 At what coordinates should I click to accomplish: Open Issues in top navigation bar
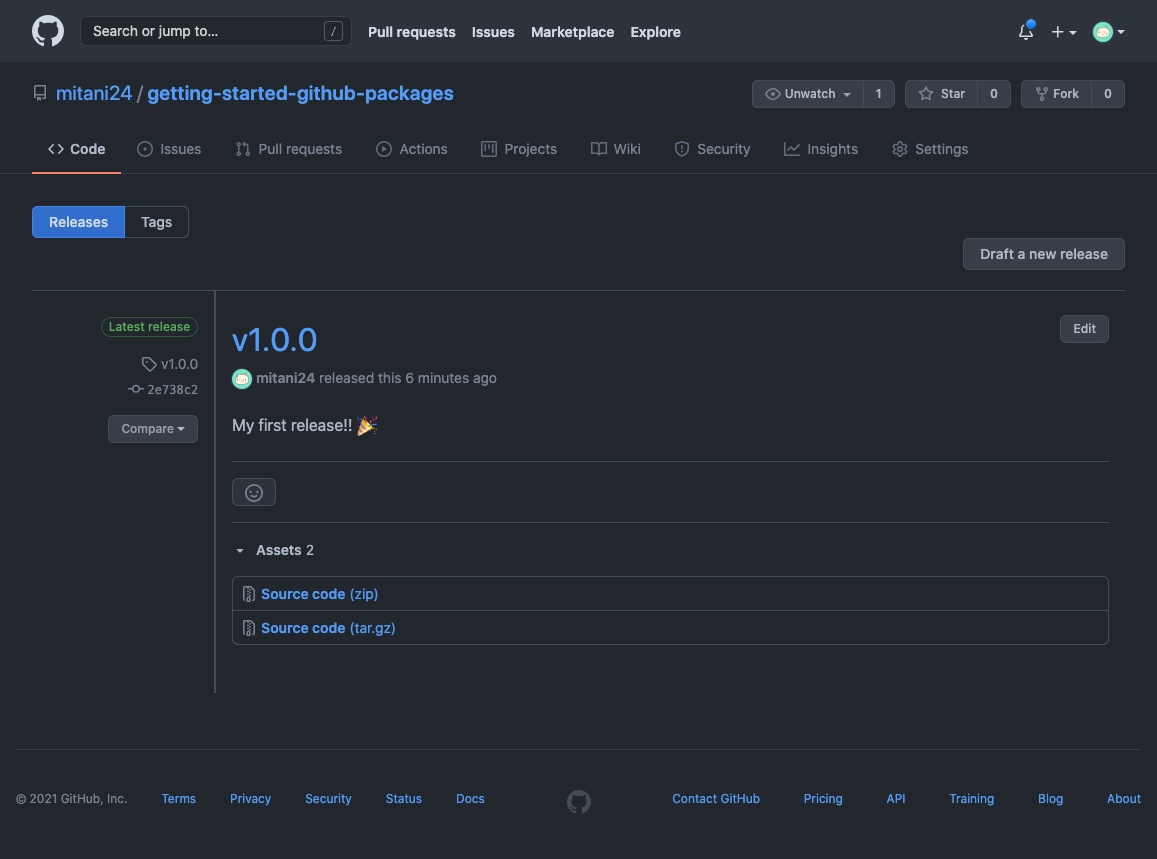click(x=493, y=32)
